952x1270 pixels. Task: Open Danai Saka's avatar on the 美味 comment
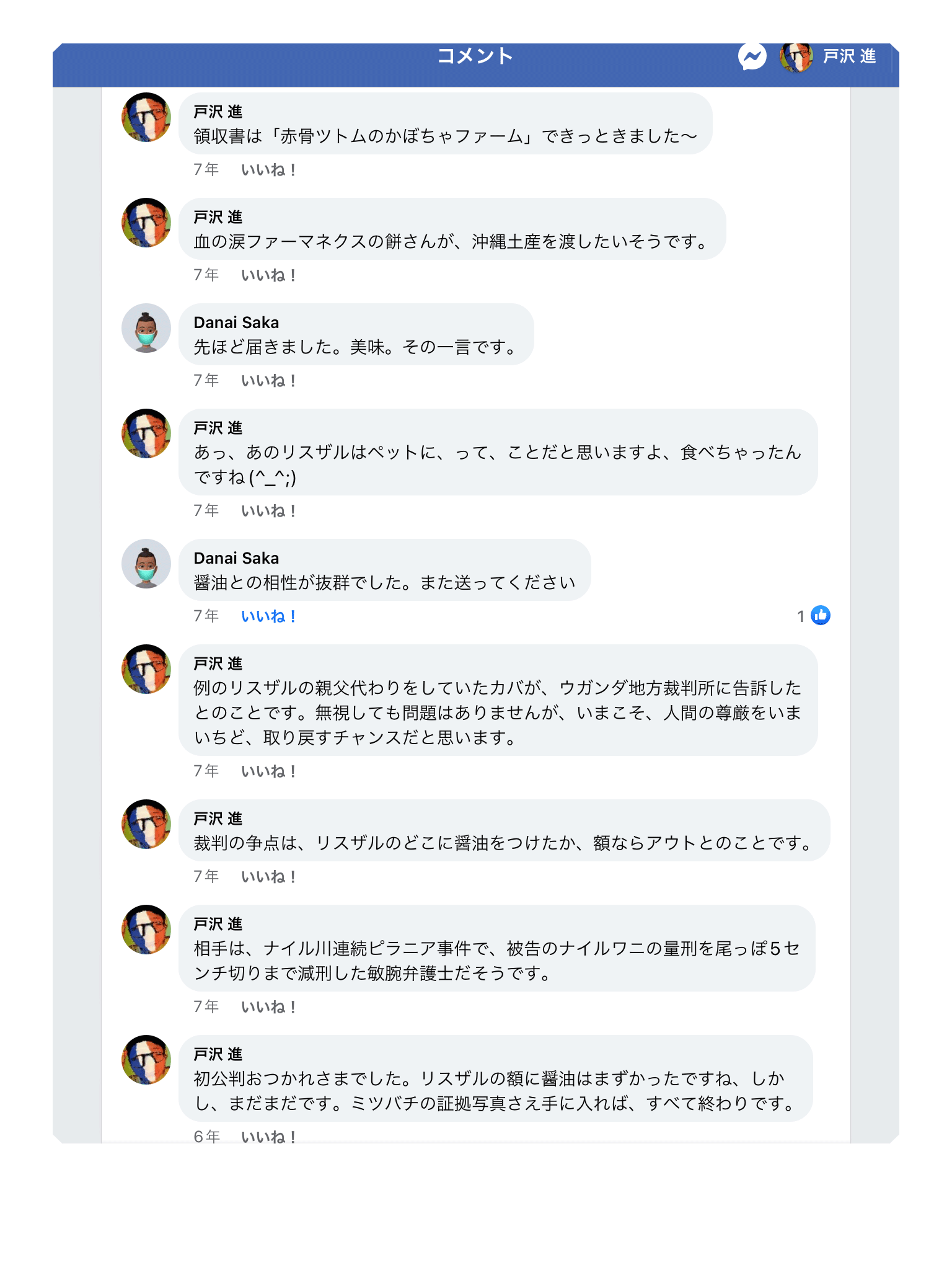(x=146, y=328)
